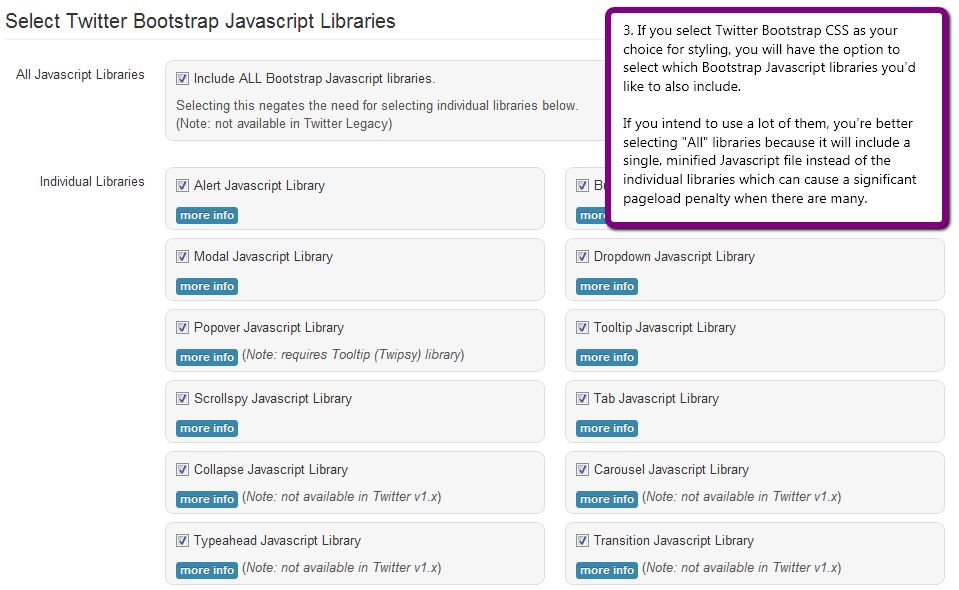The width and height of the screenshot is (959, 590).
Task: Toggle the Dropdown Javascript Library checkbox
Action: (x=582, y=256)
